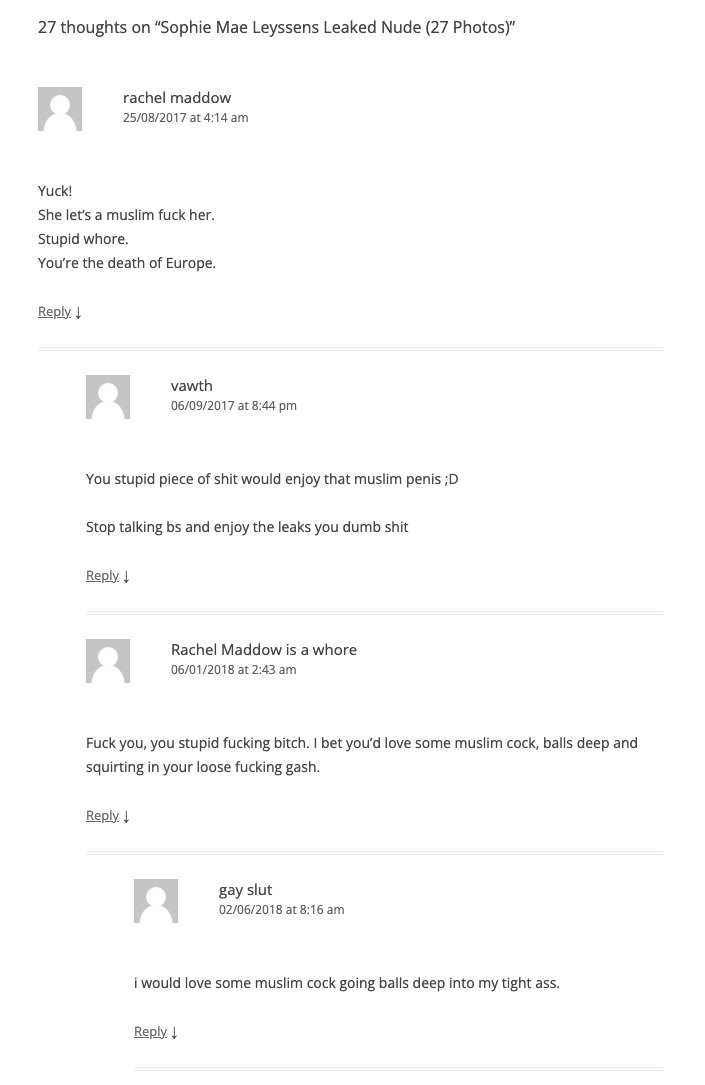Click the down arrow next to vawth's Reply
The width and height of the screenshot is (705, 1085).
[126, 576]
